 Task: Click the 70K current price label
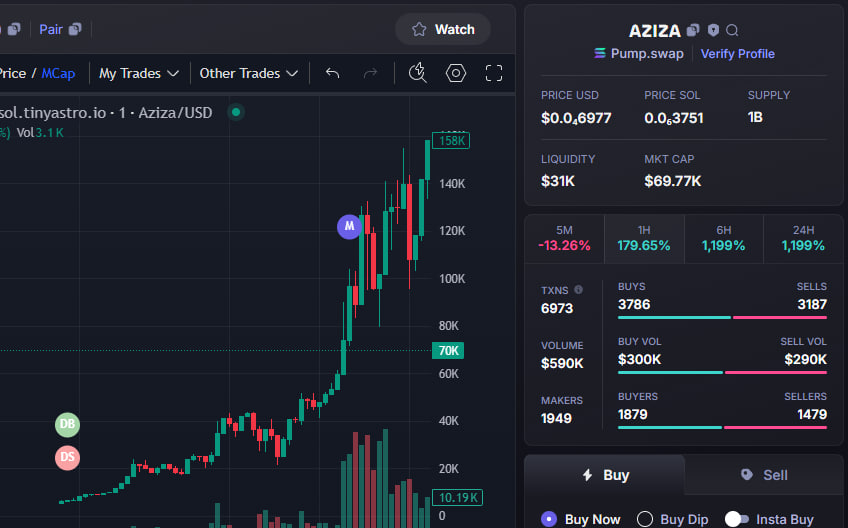[x=448, y=351]
